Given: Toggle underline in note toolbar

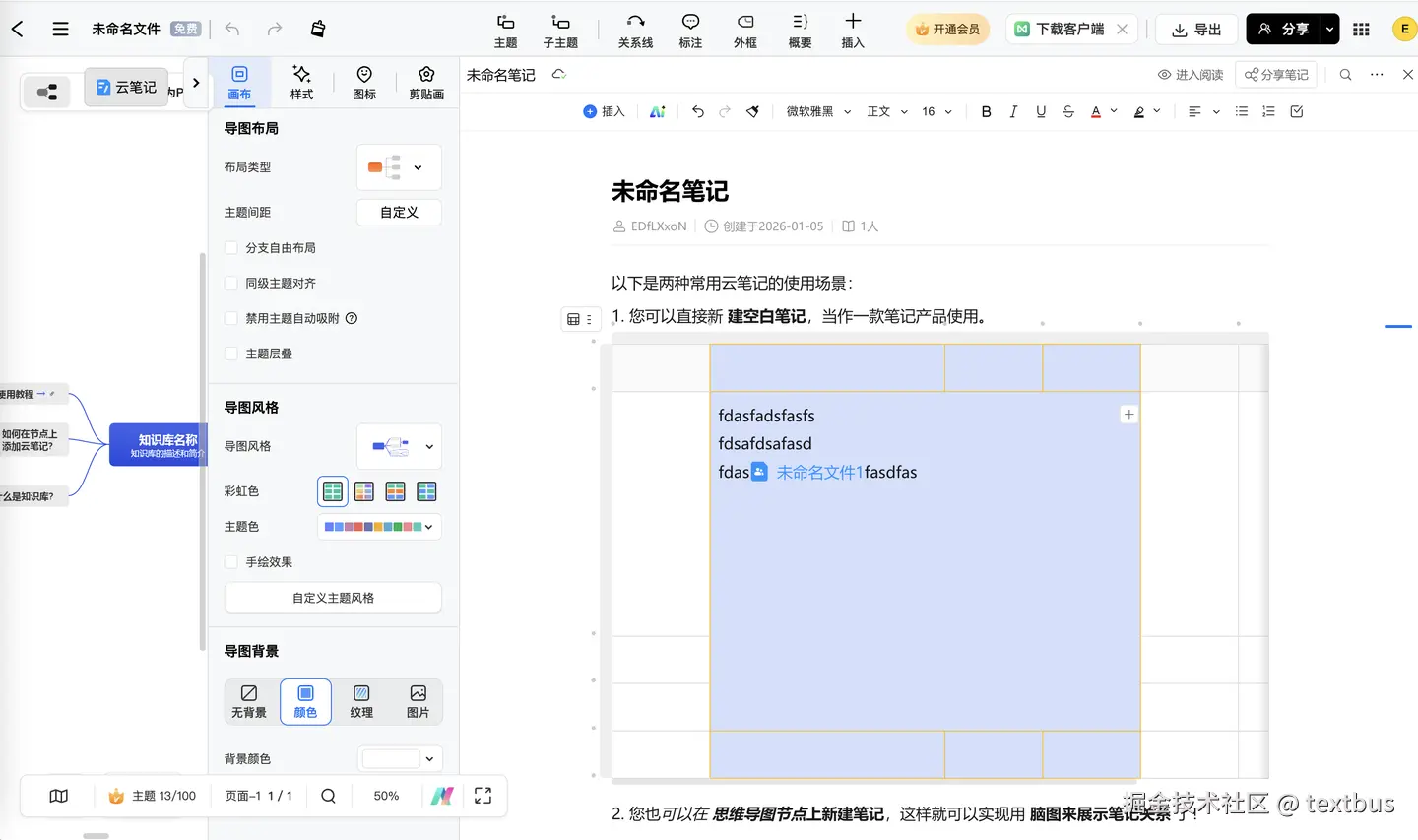Looking at the screenshot, I should (x=1041, y=112).
